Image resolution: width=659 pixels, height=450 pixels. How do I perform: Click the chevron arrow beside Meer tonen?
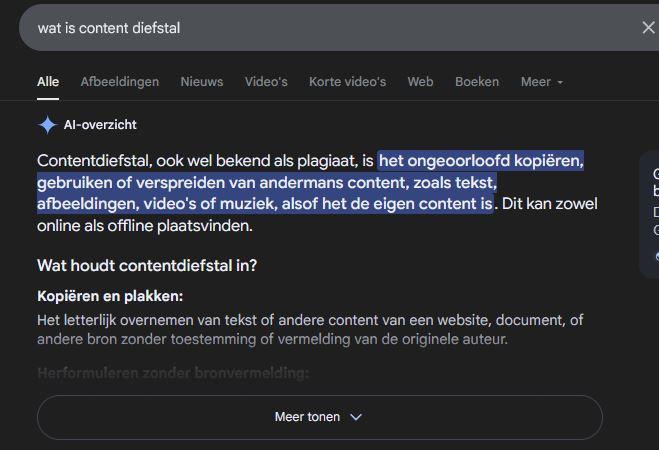click(356, 417)
